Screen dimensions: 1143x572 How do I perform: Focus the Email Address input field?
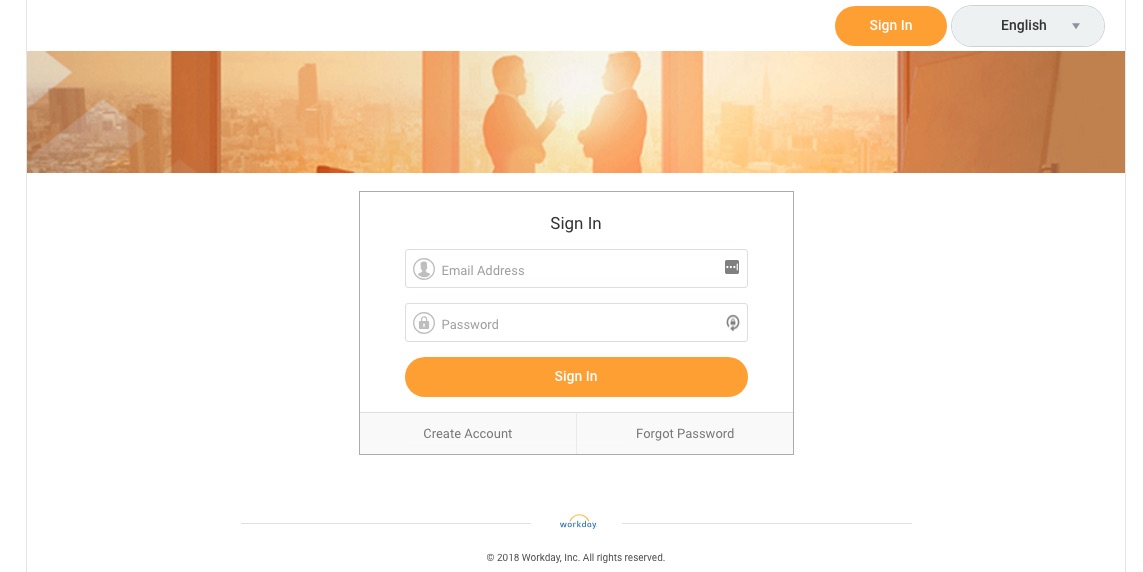point(576,269)
